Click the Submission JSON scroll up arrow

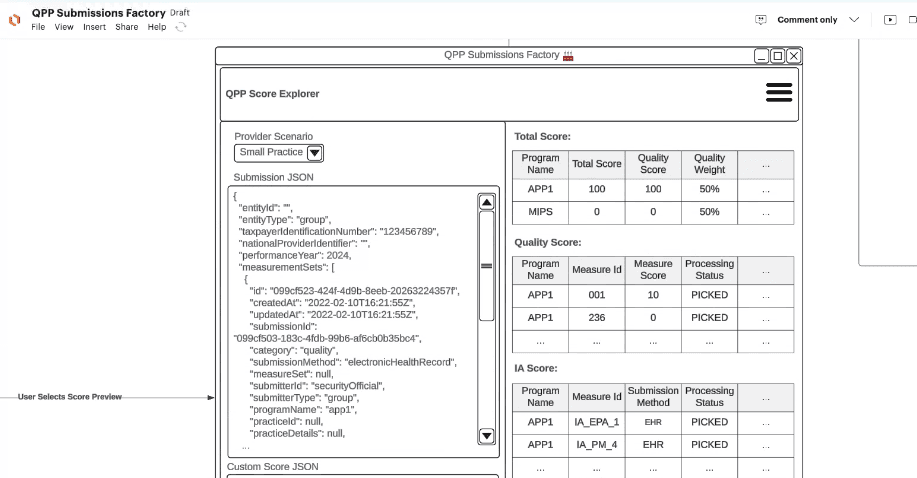click(487, 202)
